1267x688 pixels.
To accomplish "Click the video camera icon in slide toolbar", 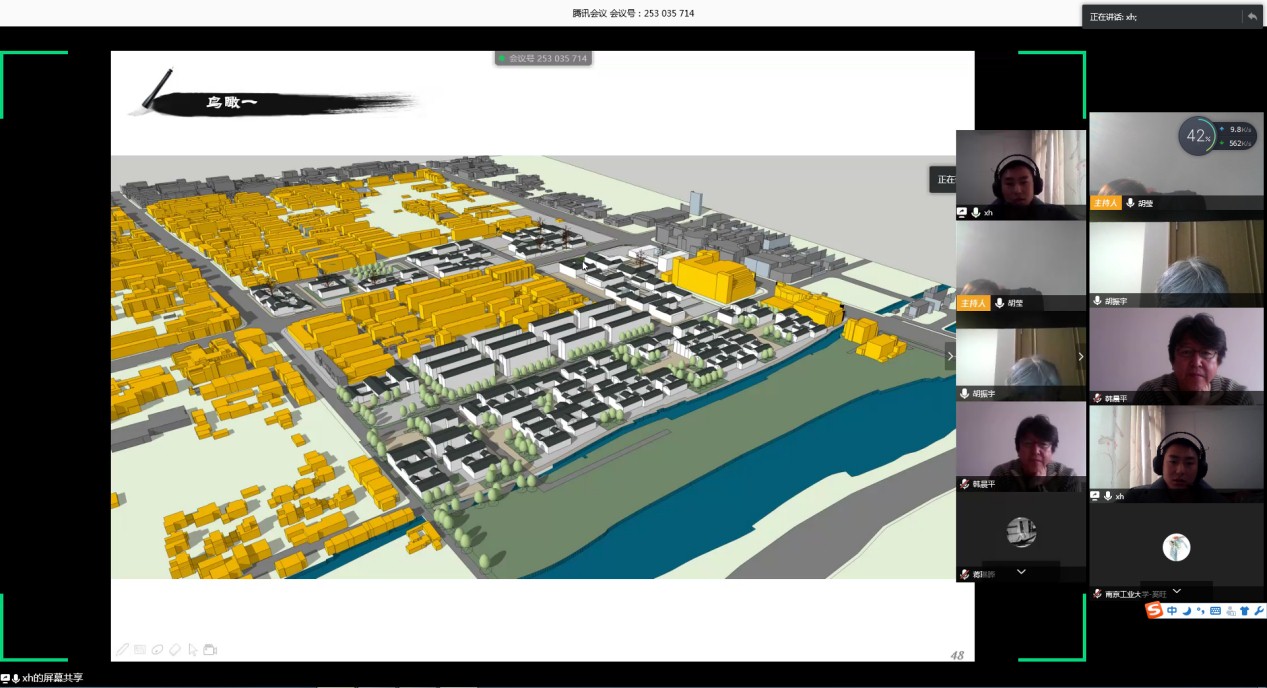I will pos(210,650).
